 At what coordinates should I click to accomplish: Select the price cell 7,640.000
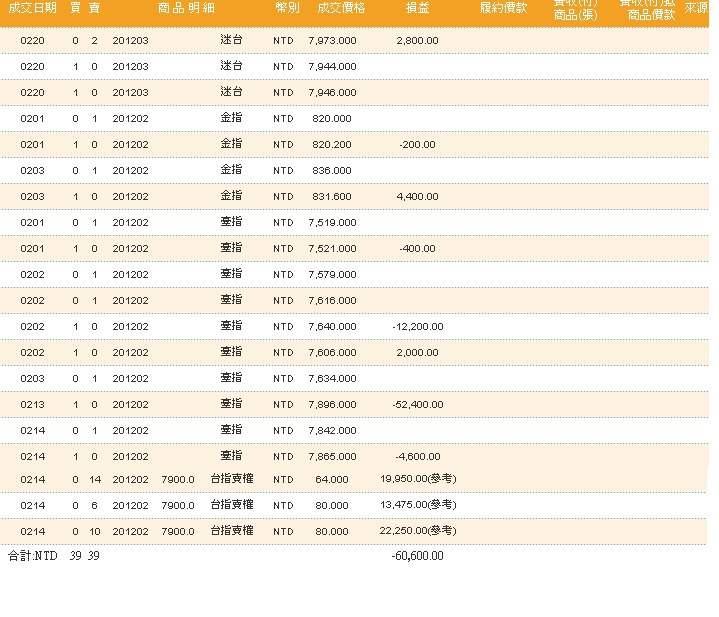point(332,326)
